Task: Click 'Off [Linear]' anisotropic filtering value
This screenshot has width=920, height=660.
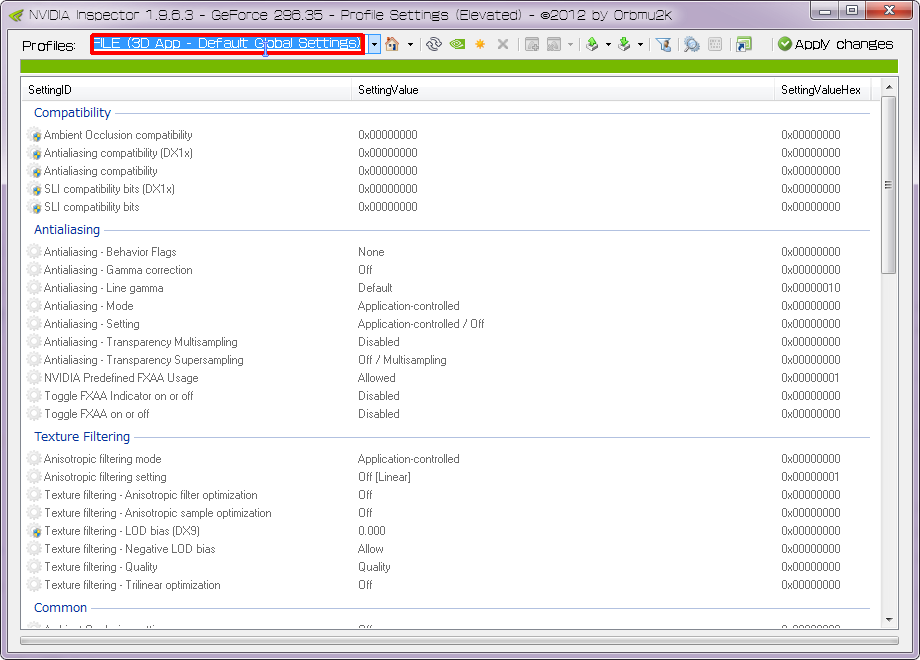Action: click(384, 477)
